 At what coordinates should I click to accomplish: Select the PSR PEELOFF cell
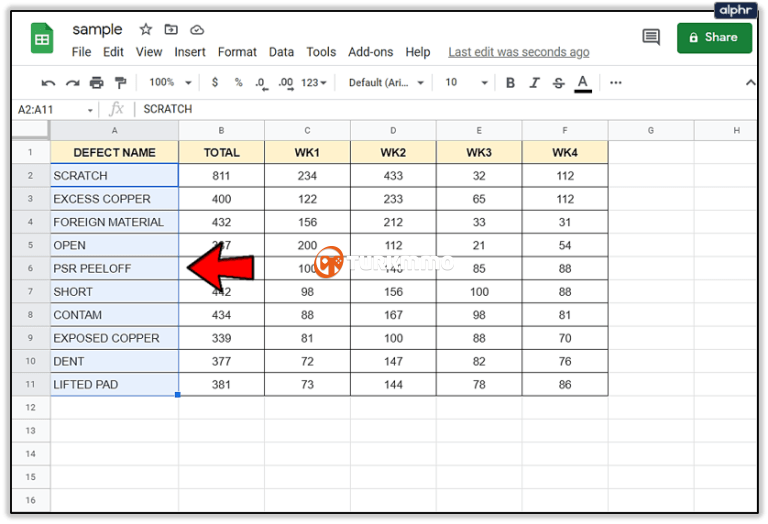point(114,268)
